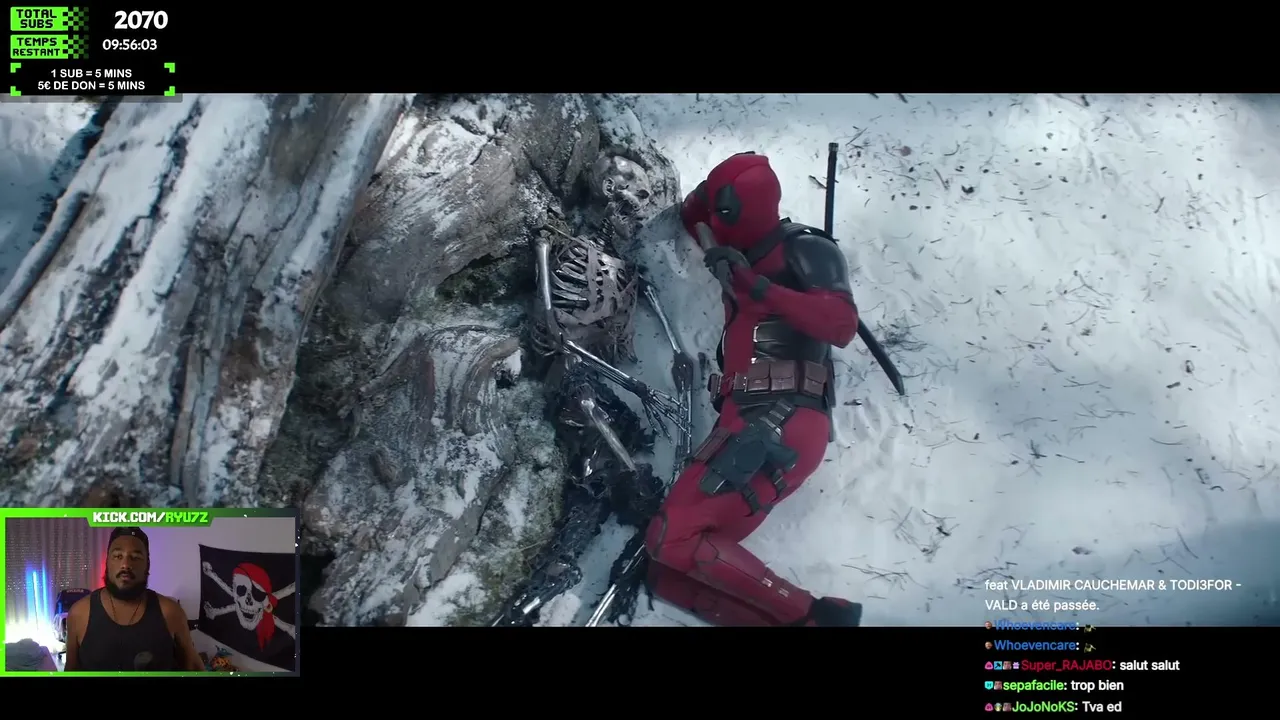Click the badge icons beside JoJoNoKS
The height and width of the screenshot is (720, 1280).
(x=997, y=707)
